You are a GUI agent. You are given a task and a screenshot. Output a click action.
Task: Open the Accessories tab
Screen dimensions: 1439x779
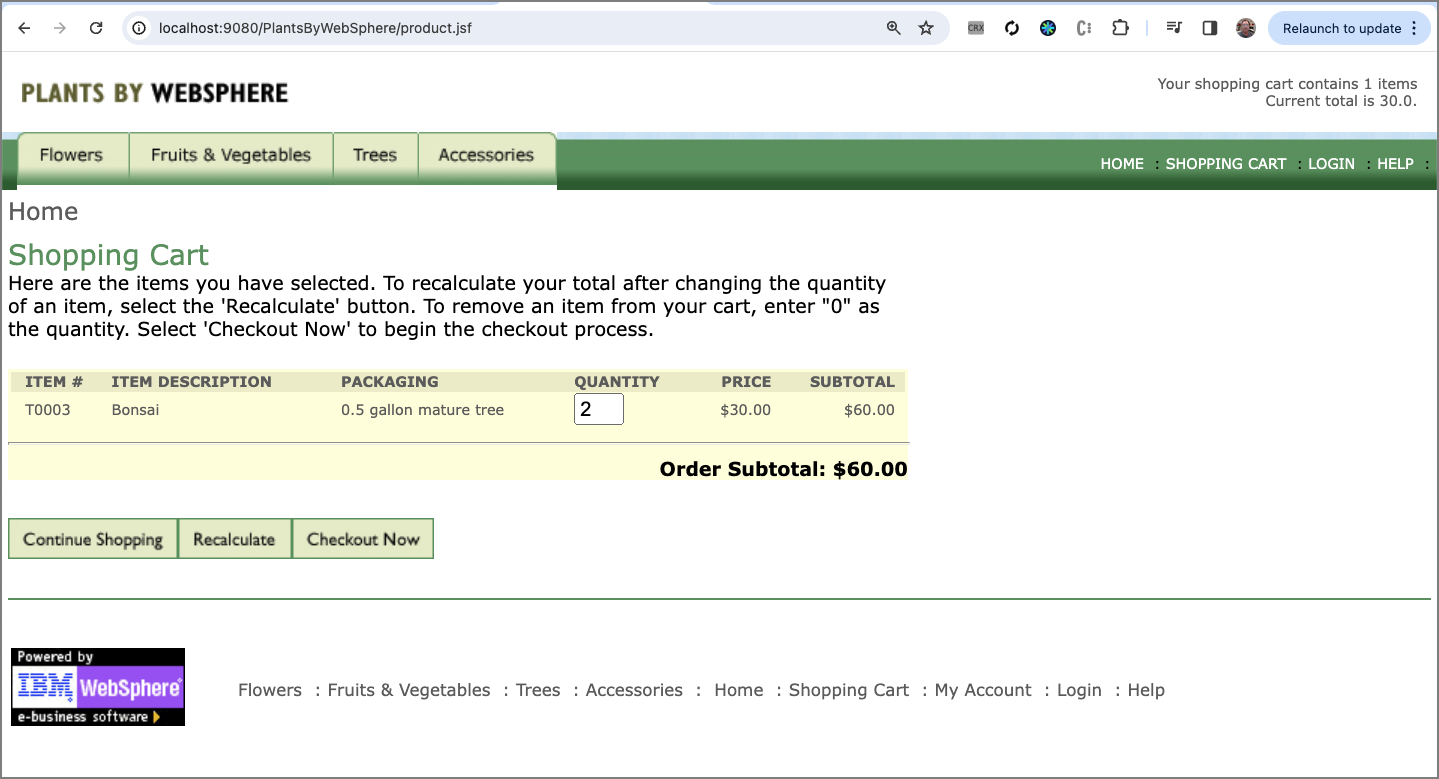coord(486,155)
